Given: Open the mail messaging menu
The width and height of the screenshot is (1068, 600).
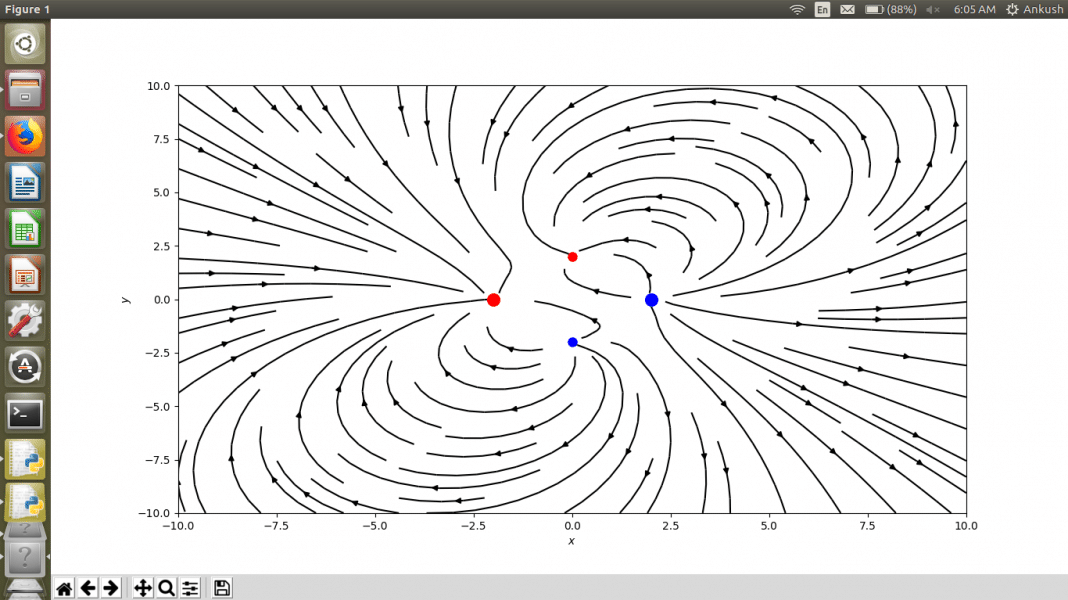Looking at the screenshot, I should click(847, 9).
